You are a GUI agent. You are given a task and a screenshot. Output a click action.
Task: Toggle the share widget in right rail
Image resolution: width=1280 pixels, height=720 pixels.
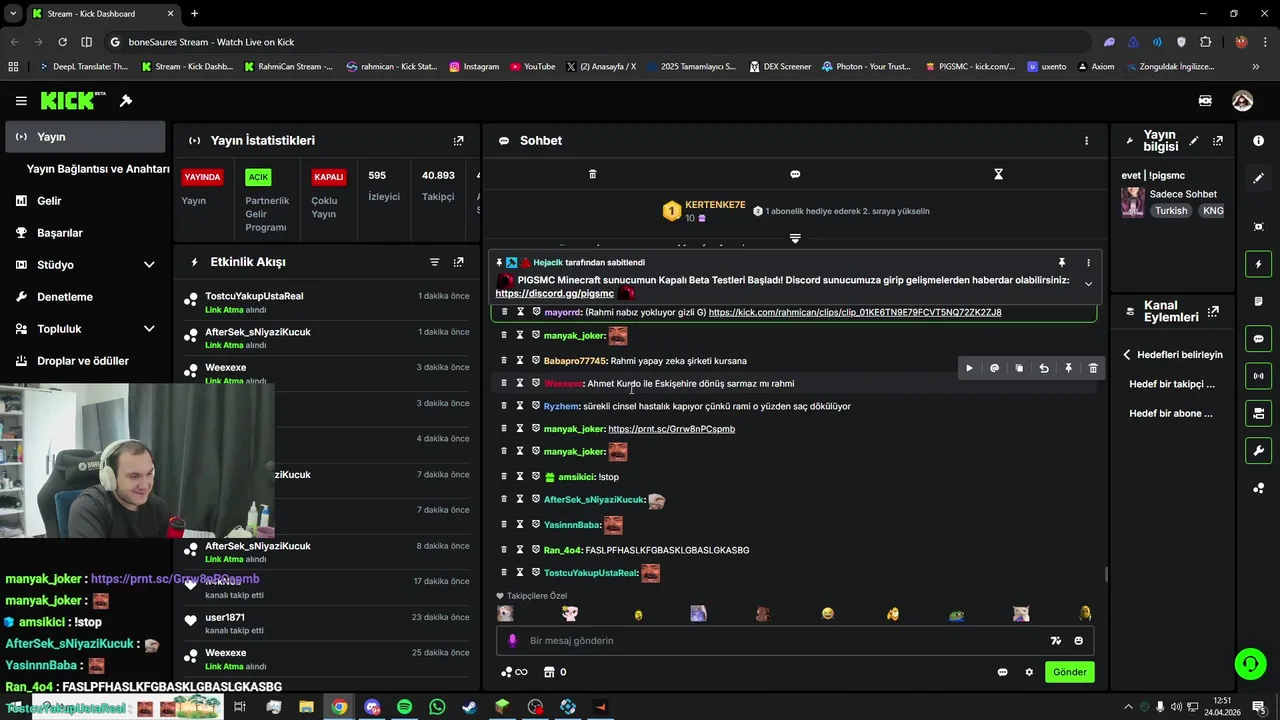point(1258,488)
